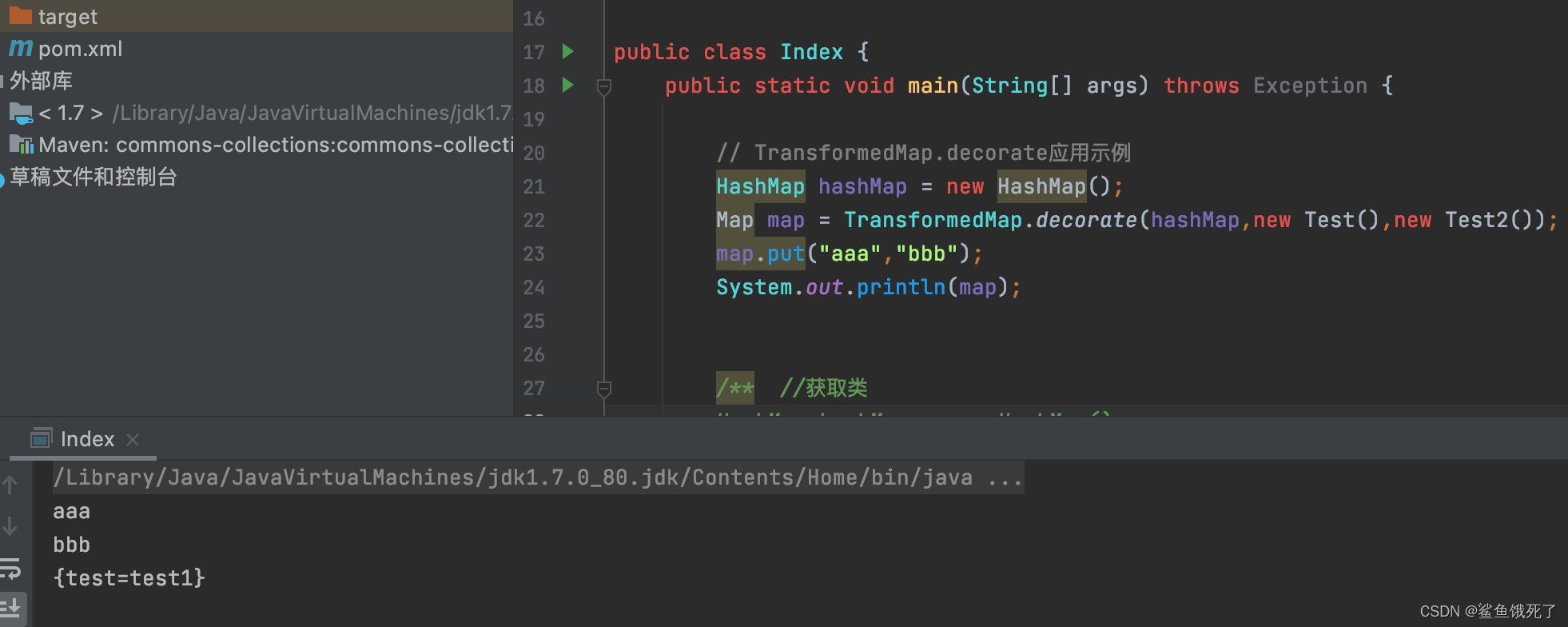Click the class name Index in the code
This screenshot has width=1568, height=627.
[x=811, y=52]
